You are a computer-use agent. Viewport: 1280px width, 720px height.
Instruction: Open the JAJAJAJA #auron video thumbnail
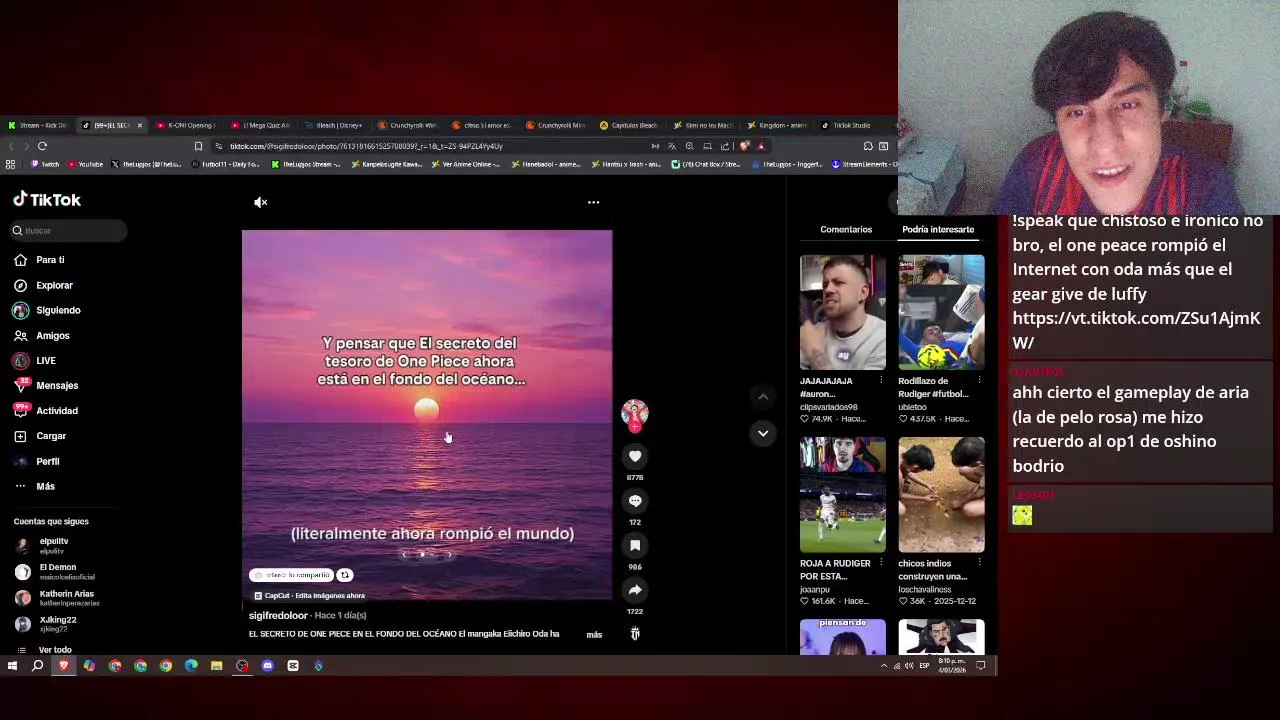pyautogui.click(x=843, y=312)
